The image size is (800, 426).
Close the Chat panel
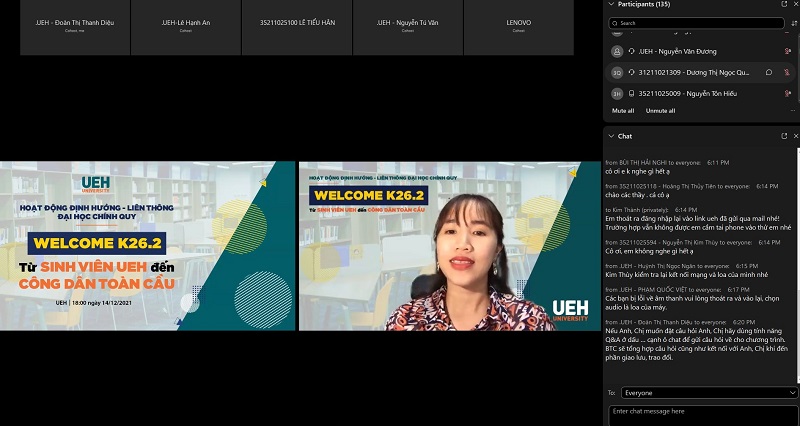click(x=796, y=136)
